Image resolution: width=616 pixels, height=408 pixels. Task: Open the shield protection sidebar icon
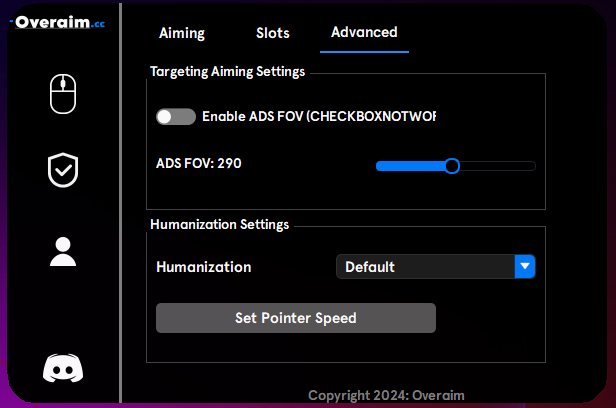pyautogui.click(x=63, y=170)
